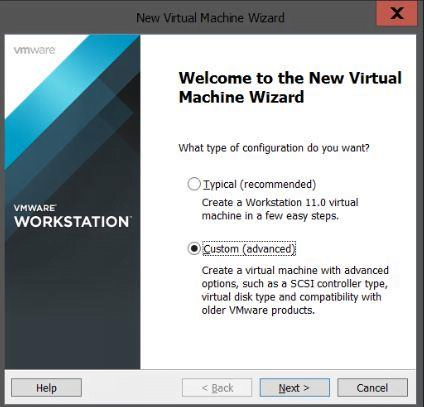Close the wizard with the X button

coord(397,13)
